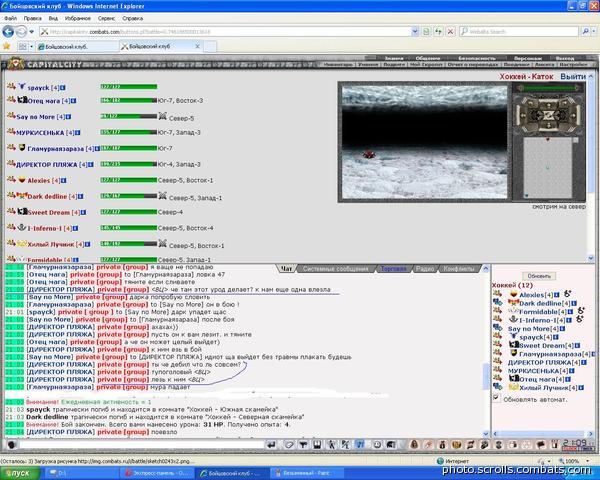The height and width of the screenshot is (480, 600).
Task: Open Сервис menu
Action: (106, 18)
